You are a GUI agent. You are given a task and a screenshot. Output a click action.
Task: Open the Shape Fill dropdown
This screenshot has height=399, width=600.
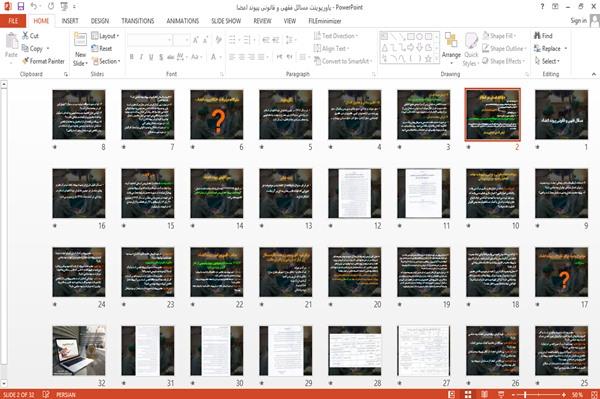[x=499, y=36]
